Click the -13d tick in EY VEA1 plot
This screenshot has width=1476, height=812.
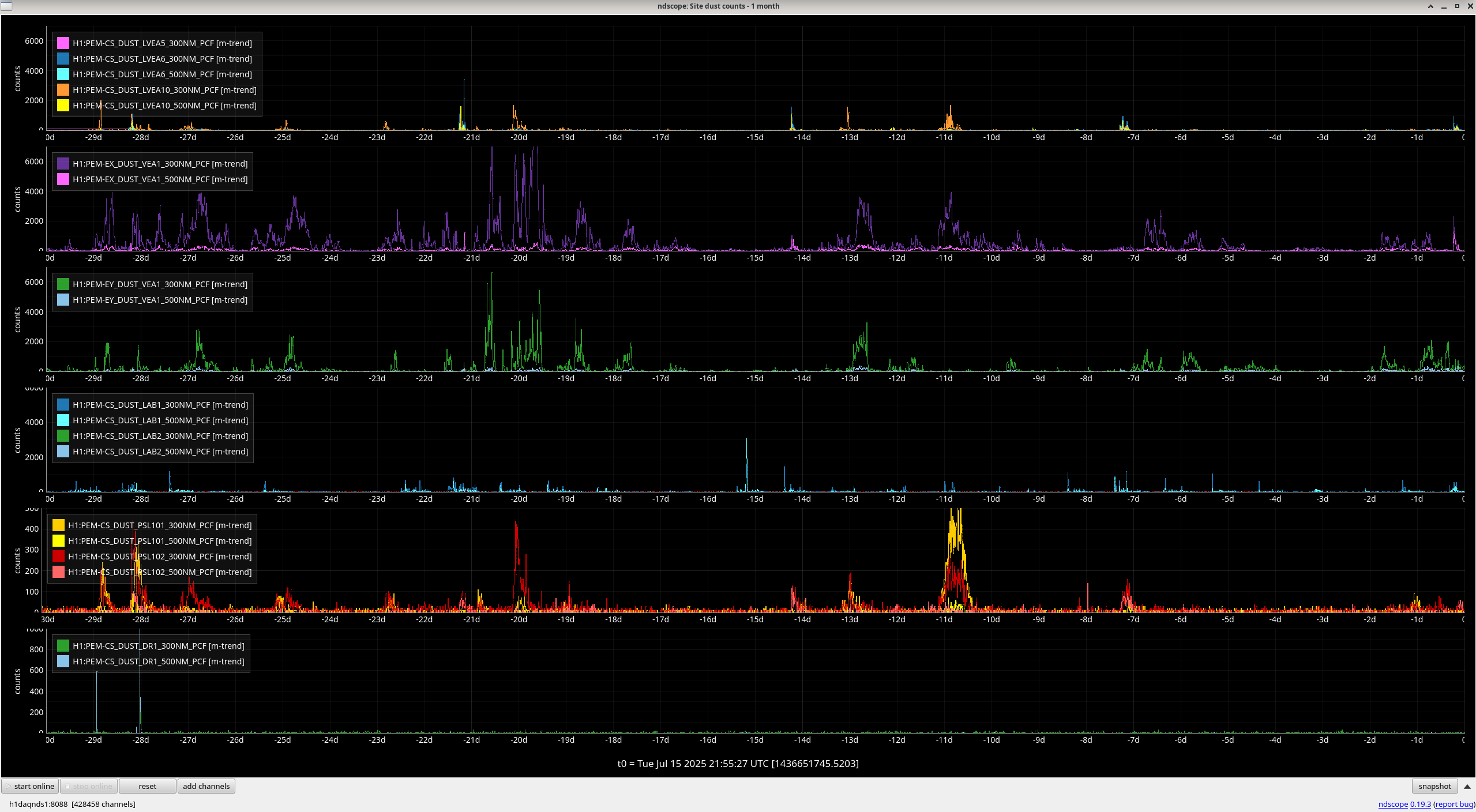click(850, 378)
